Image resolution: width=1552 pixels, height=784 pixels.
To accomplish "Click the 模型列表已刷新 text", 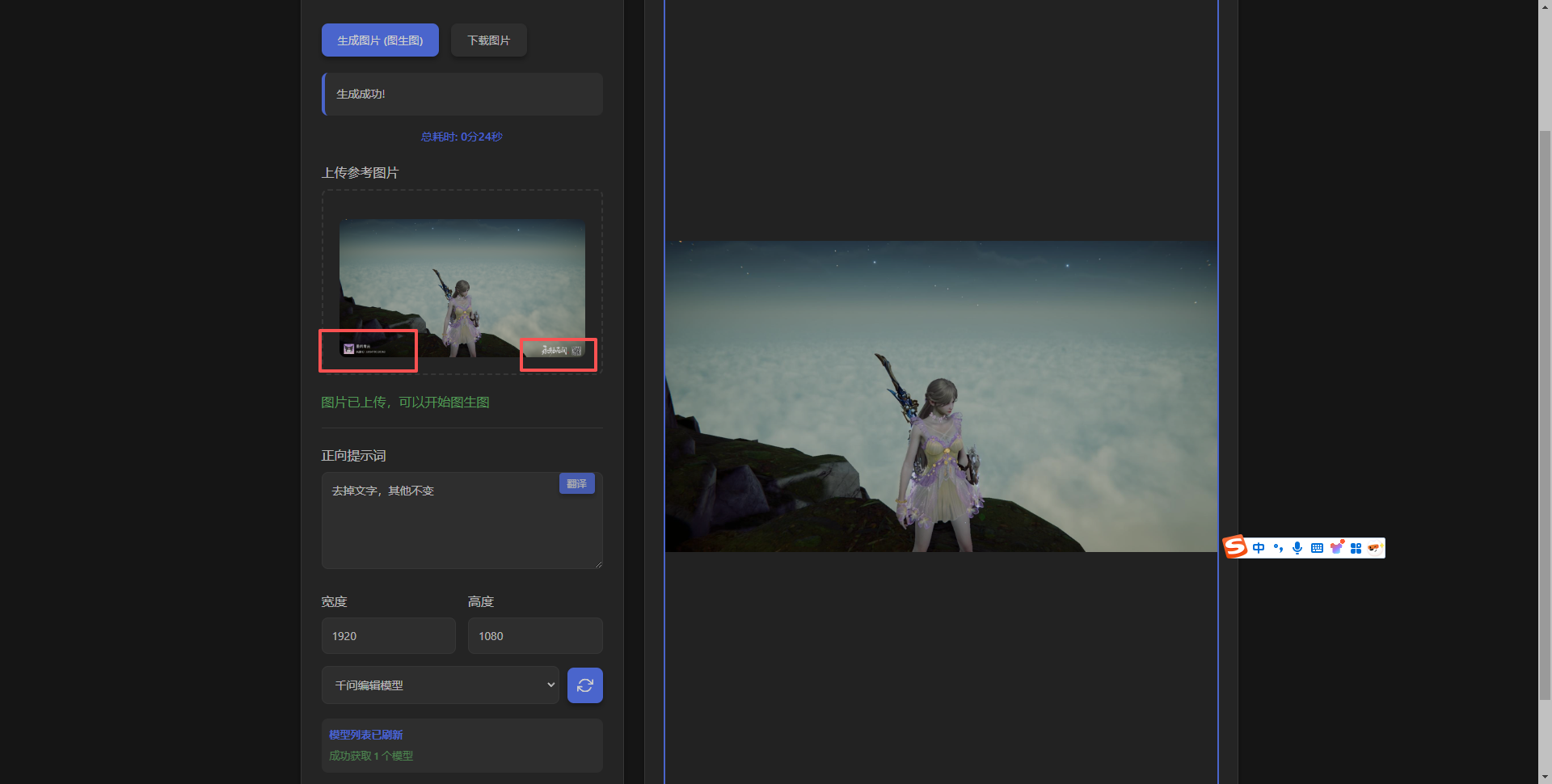I will click(x=365, y=735).
